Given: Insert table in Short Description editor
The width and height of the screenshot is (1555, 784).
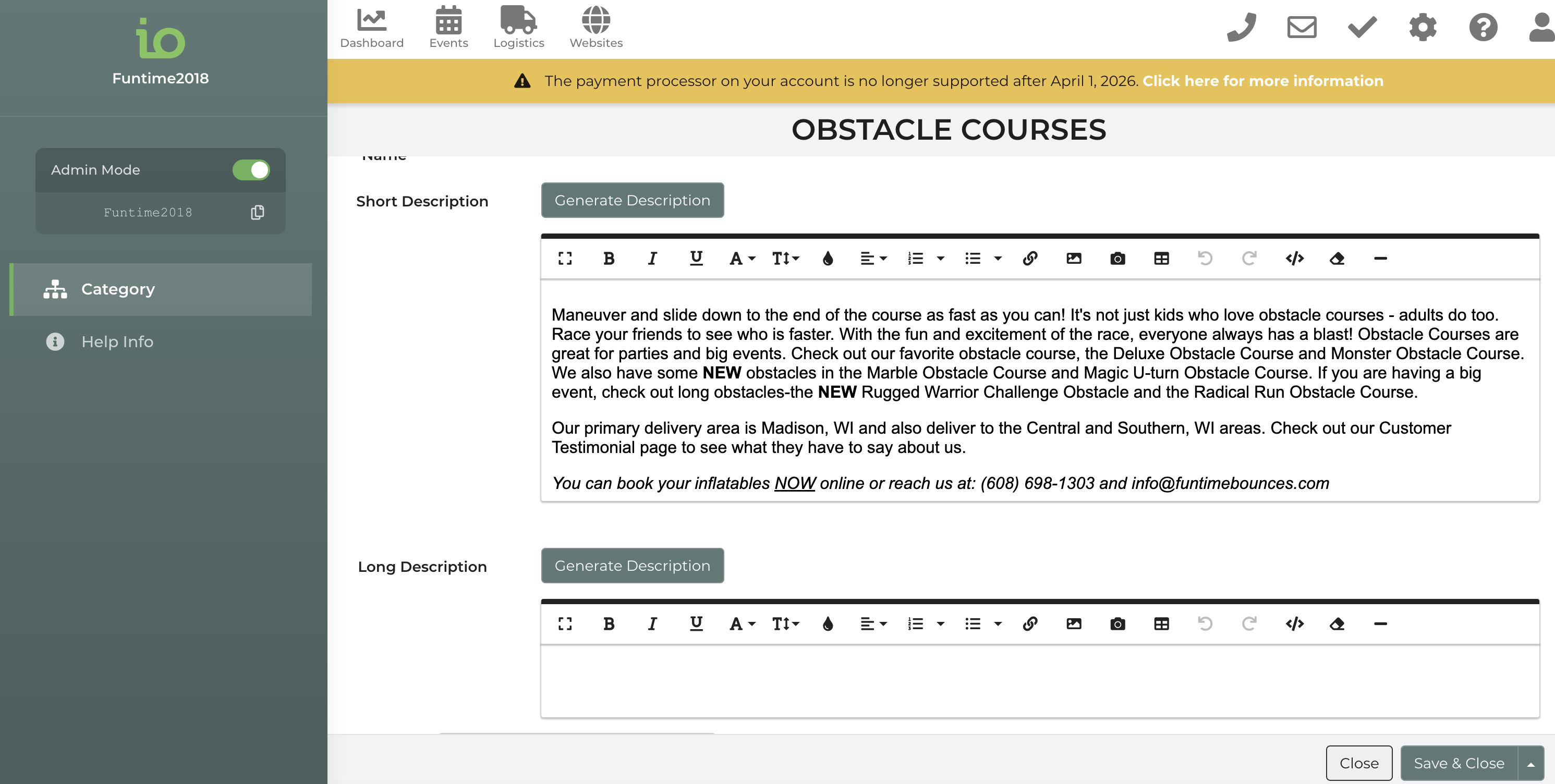Looking at the screenshot, I should [1161, 259].
